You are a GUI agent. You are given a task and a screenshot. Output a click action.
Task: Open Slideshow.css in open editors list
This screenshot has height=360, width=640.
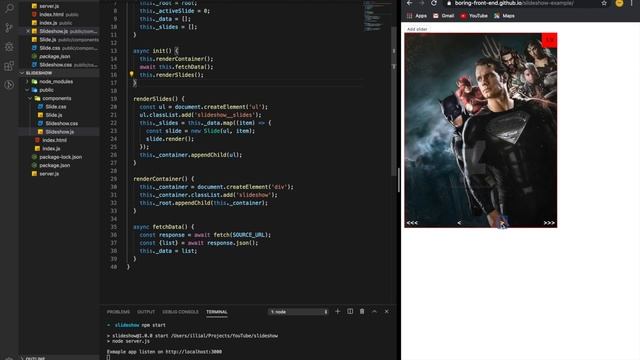click(x=56, y=64)
